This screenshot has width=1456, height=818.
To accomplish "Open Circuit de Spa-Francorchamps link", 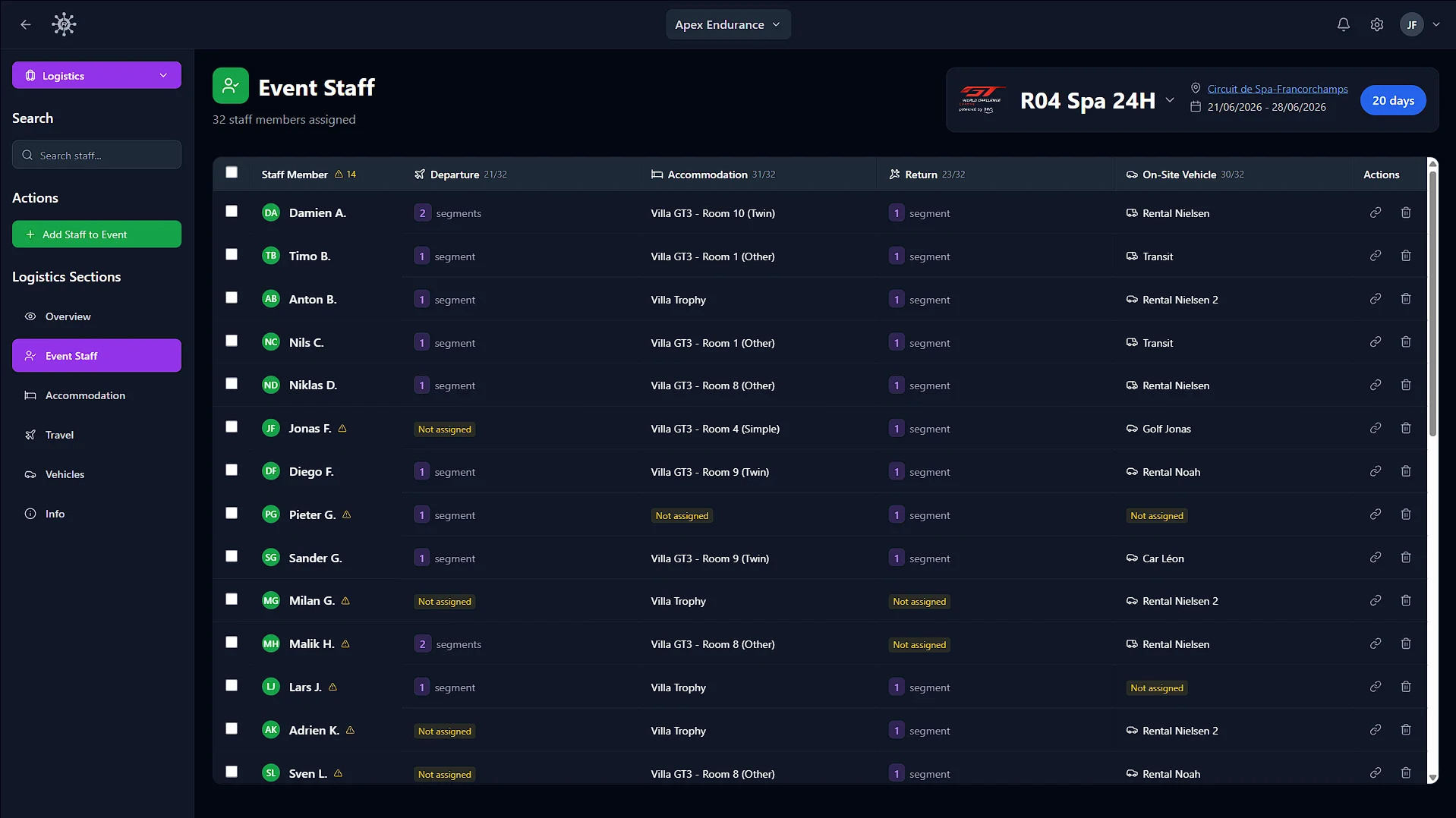I will (x=1278, y=89).
